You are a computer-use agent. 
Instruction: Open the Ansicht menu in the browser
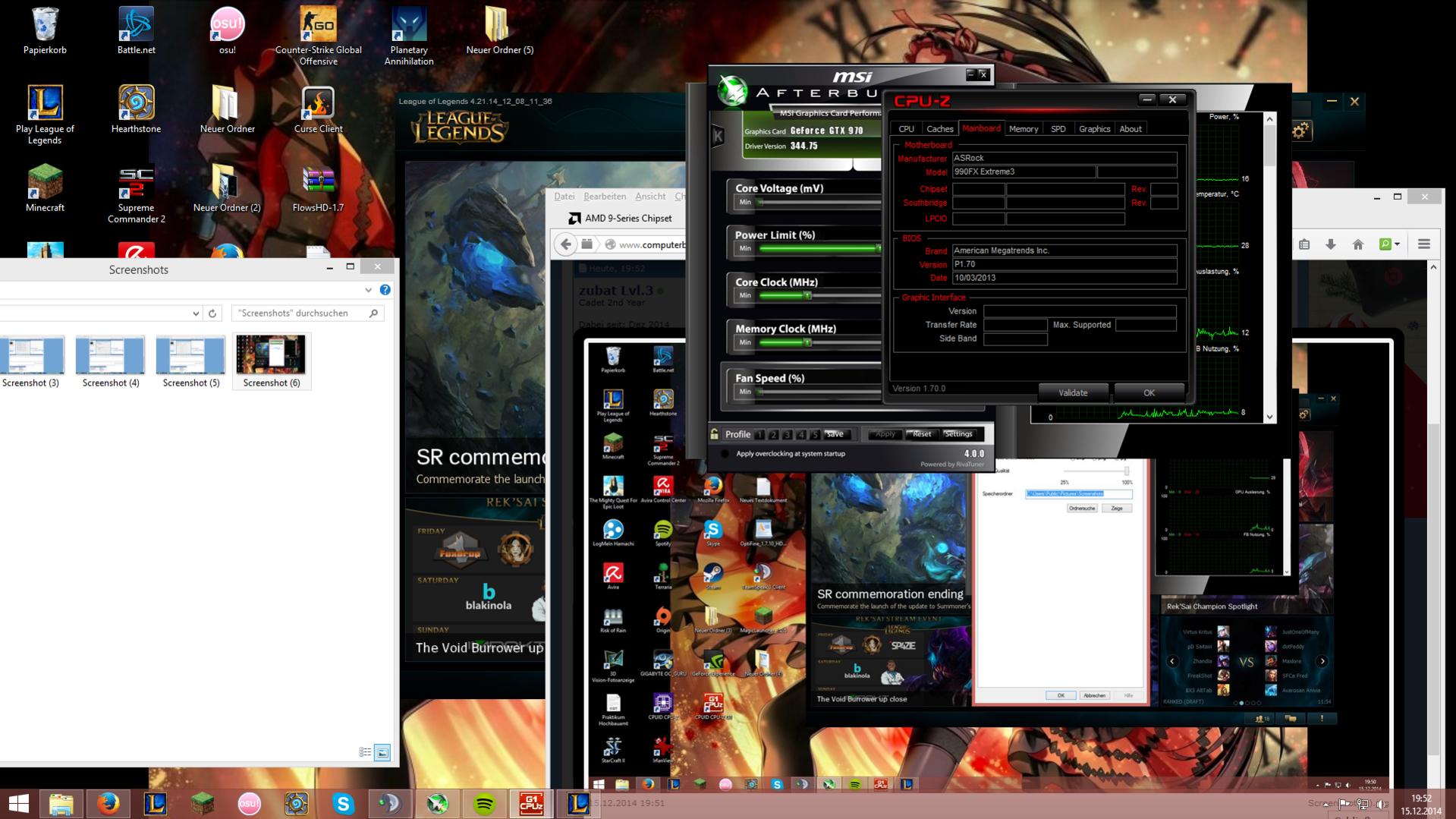pyautogui.click(x=650, y=196)
